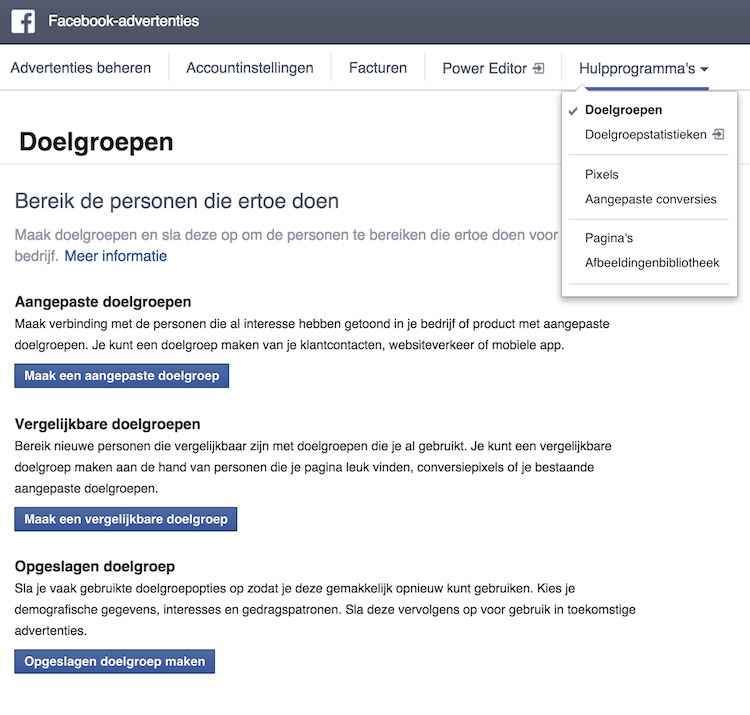Select Pixels from the menu
This screenshot has height=715, width=750.
coord(601,175)
